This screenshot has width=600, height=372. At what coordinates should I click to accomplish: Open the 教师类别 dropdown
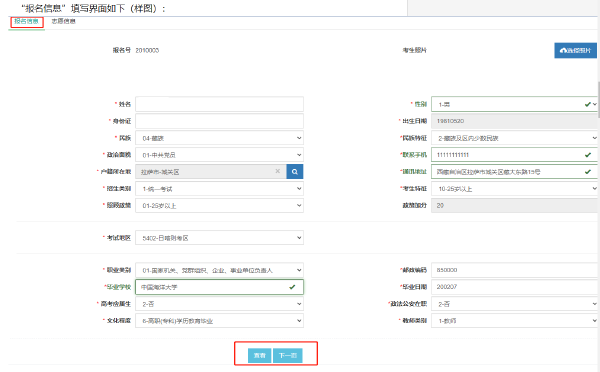coord(515,321)
